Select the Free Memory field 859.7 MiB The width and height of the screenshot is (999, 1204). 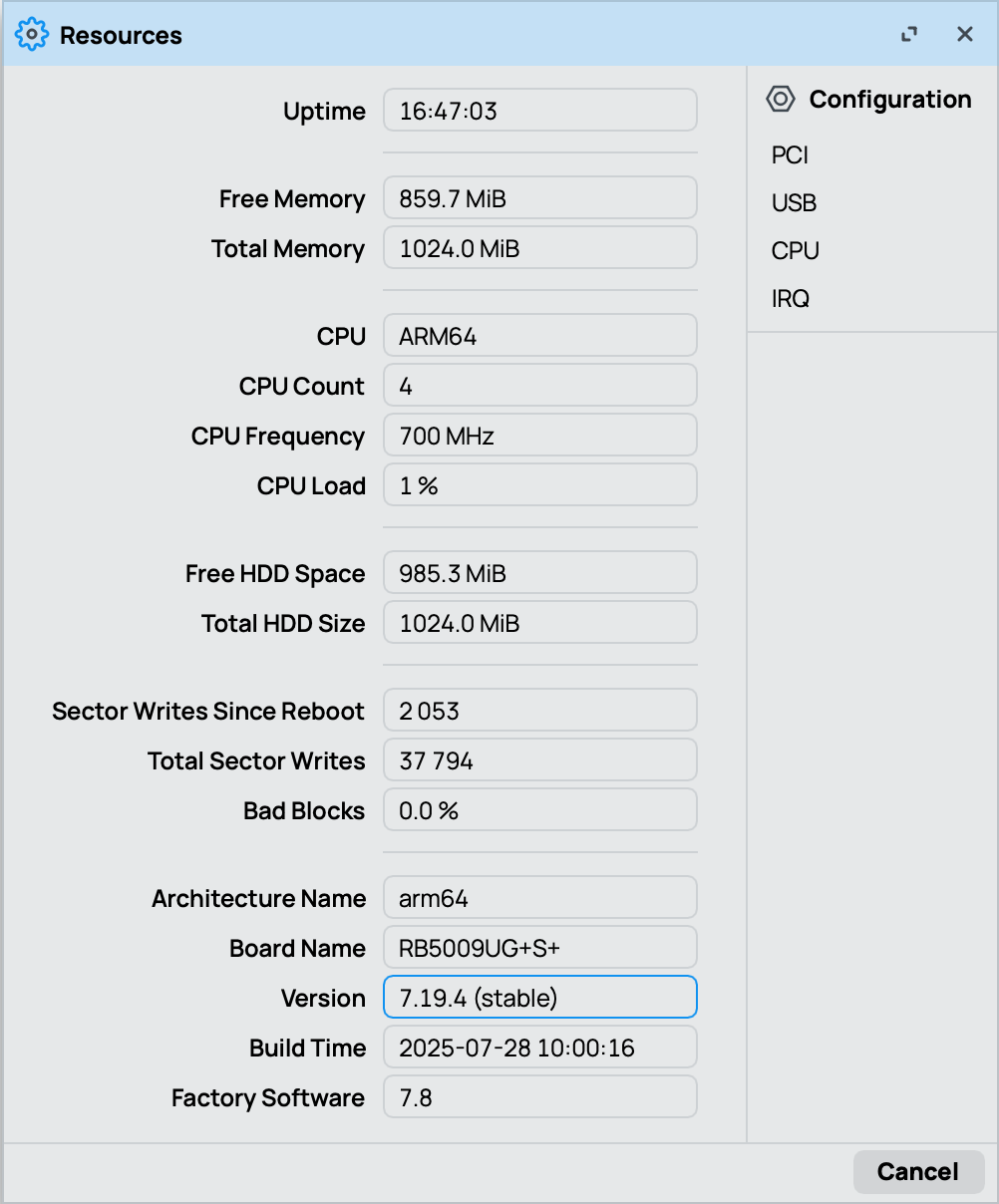tap(540, 197)
